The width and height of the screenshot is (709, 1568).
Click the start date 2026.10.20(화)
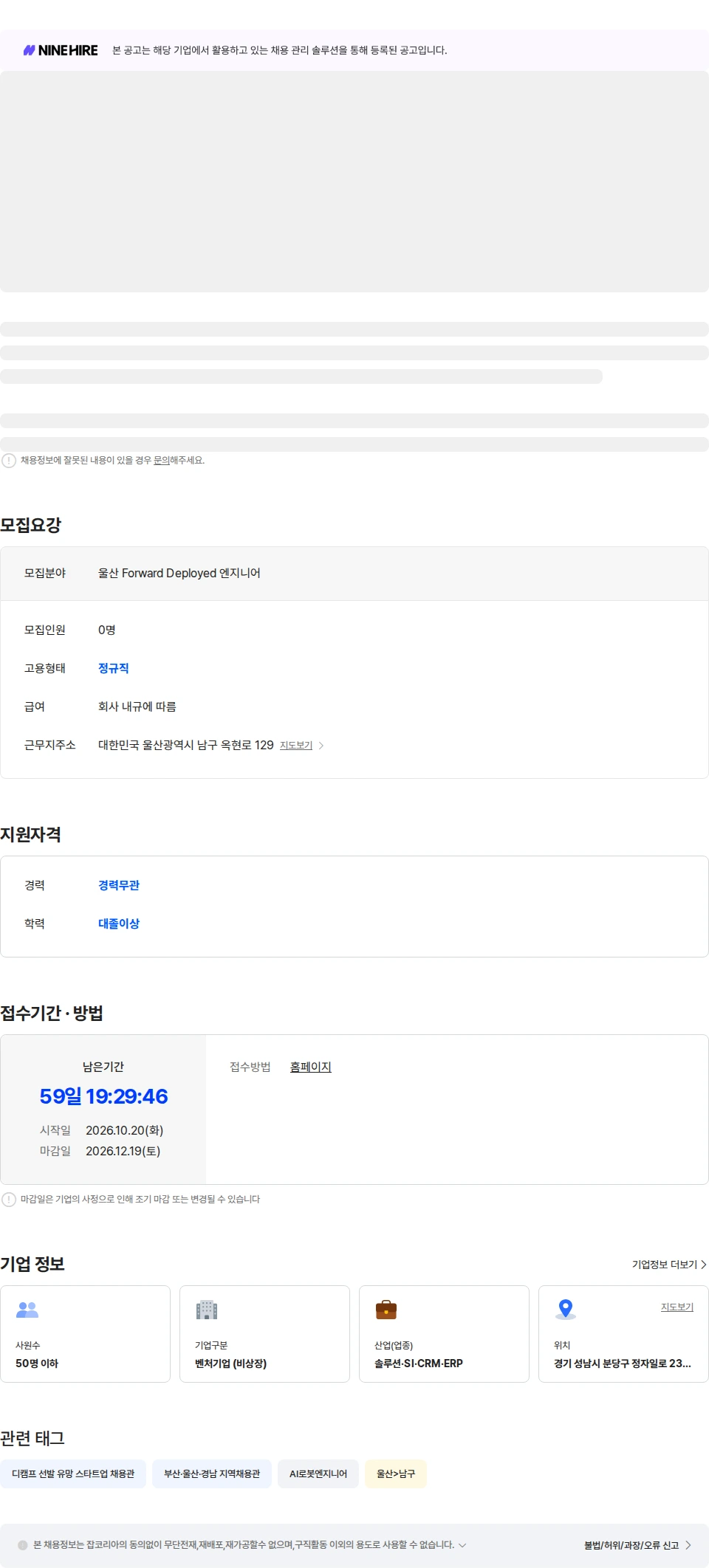(x=125, y=1130)
